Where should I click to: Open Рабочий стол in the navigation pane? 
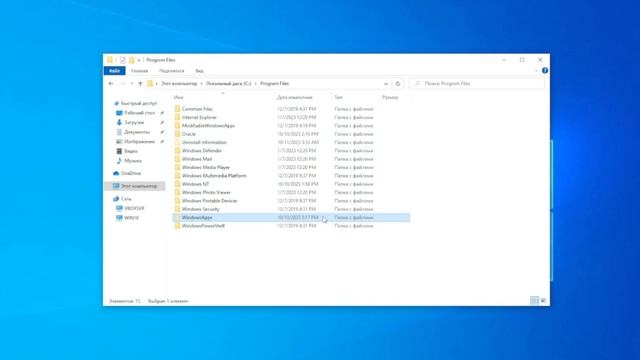pos(139,113)
